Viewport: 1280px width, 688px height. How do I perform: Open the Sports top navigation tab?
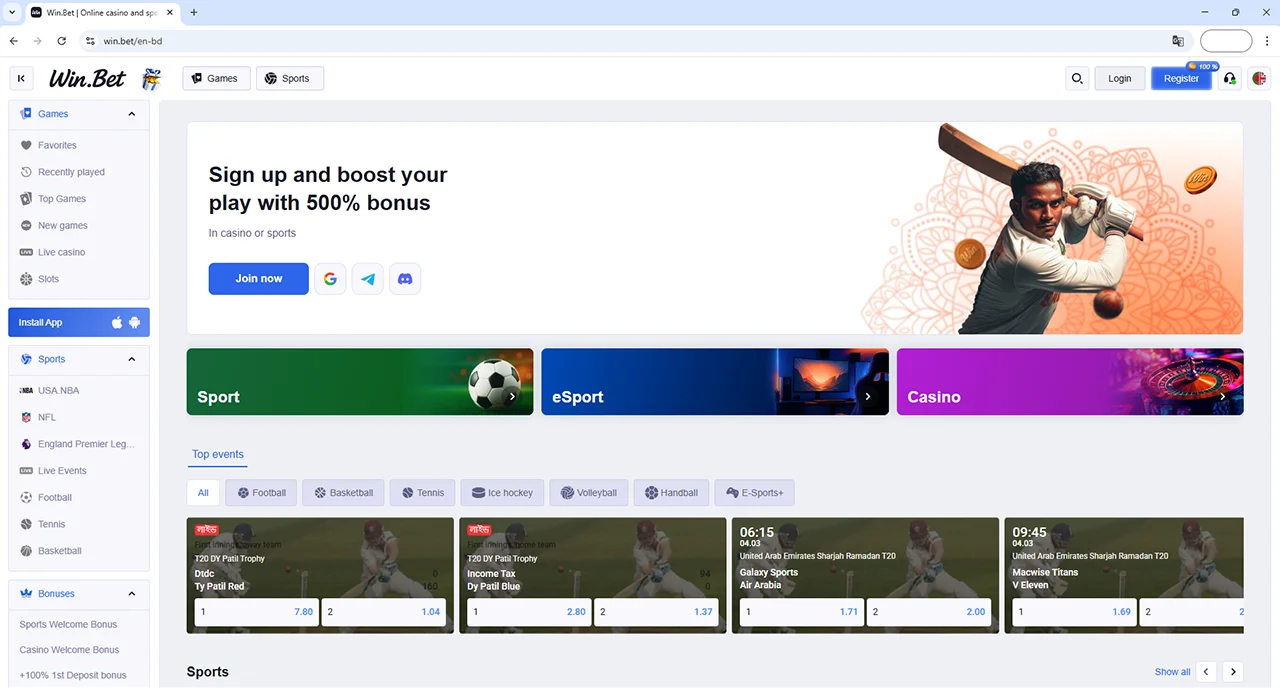pyautogui.click(x=289, y=78)
